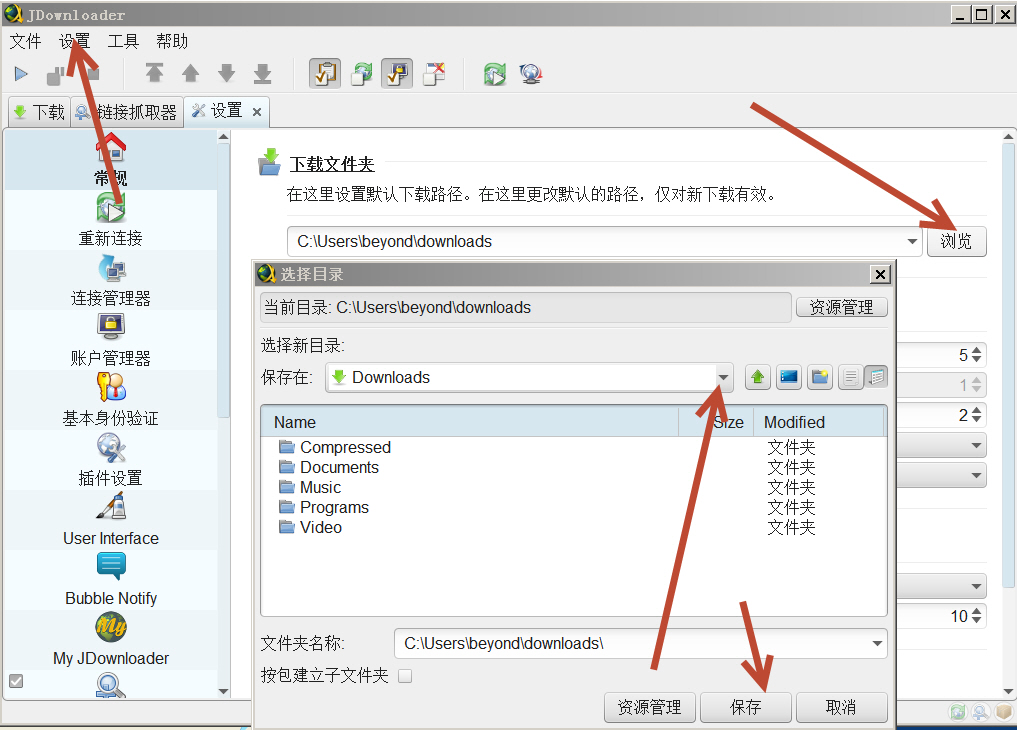Move selection to top of list

(x=154, y=73)
